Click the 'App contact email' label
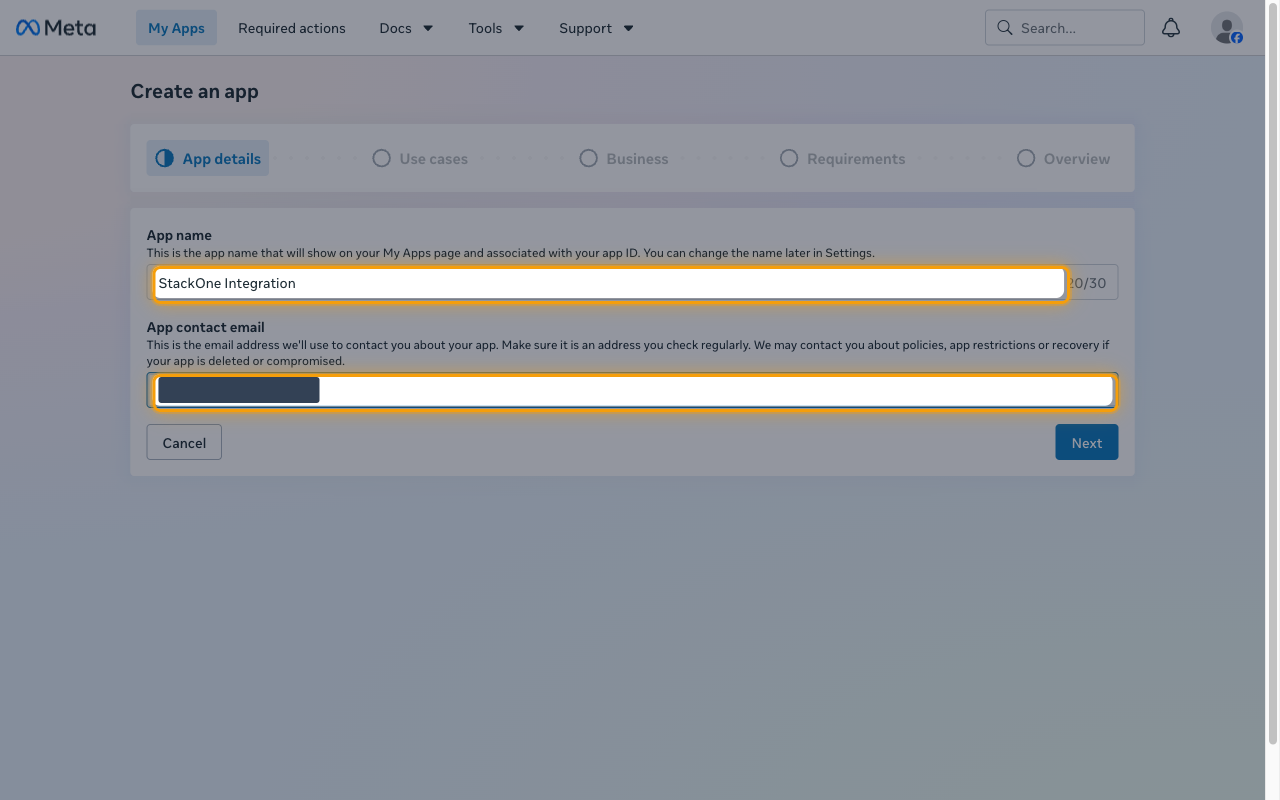Viewport: 1280px width, 800px height. [x=206, y=327]
